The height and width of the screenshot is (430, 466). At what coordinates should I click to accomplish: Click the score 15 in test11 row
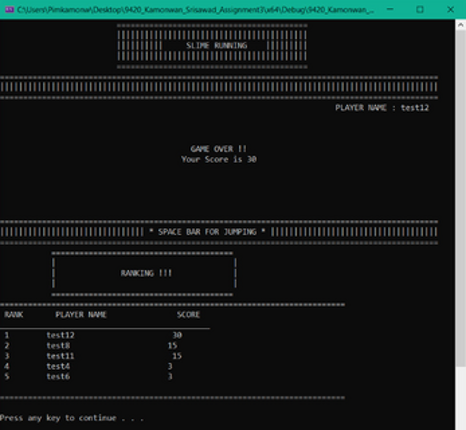point(177,356)
